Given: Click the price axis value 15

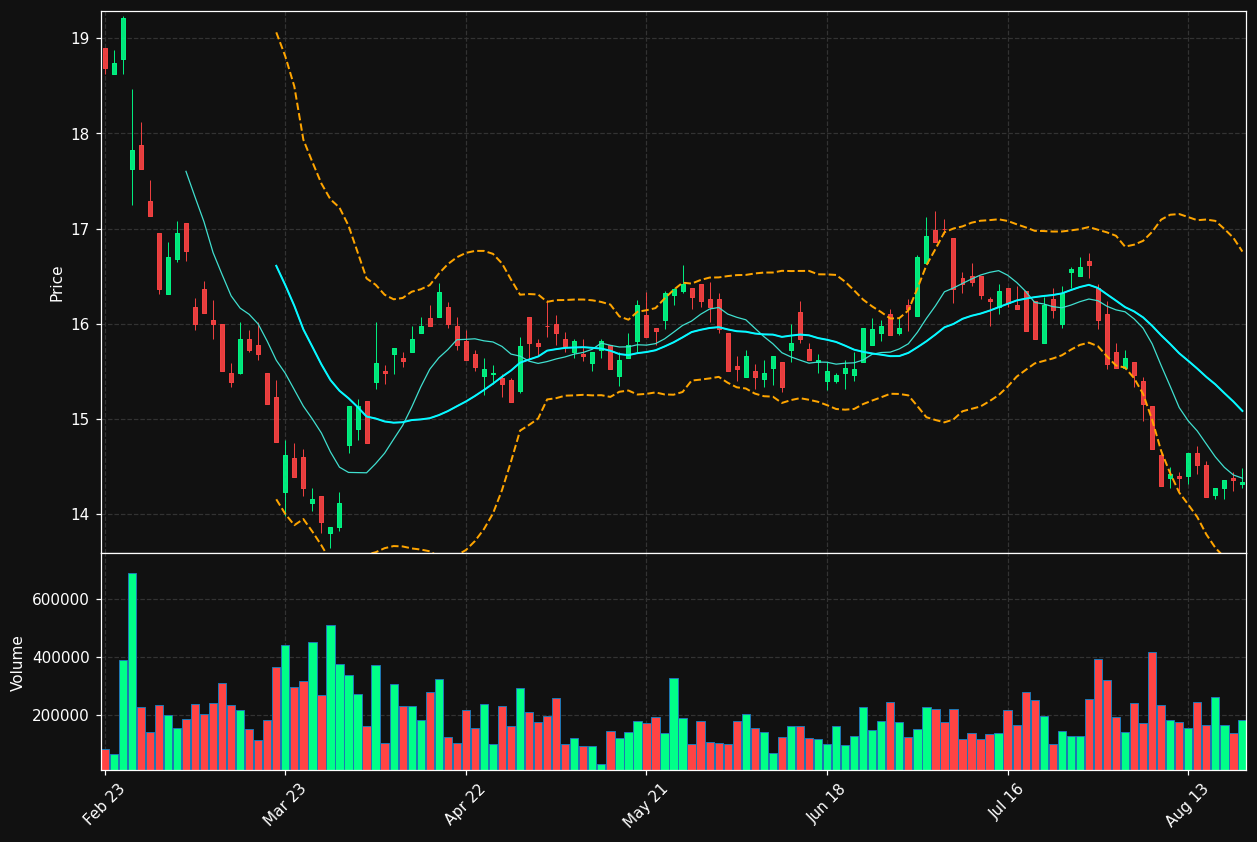Looking at the screenshot, I should point(80,419).
